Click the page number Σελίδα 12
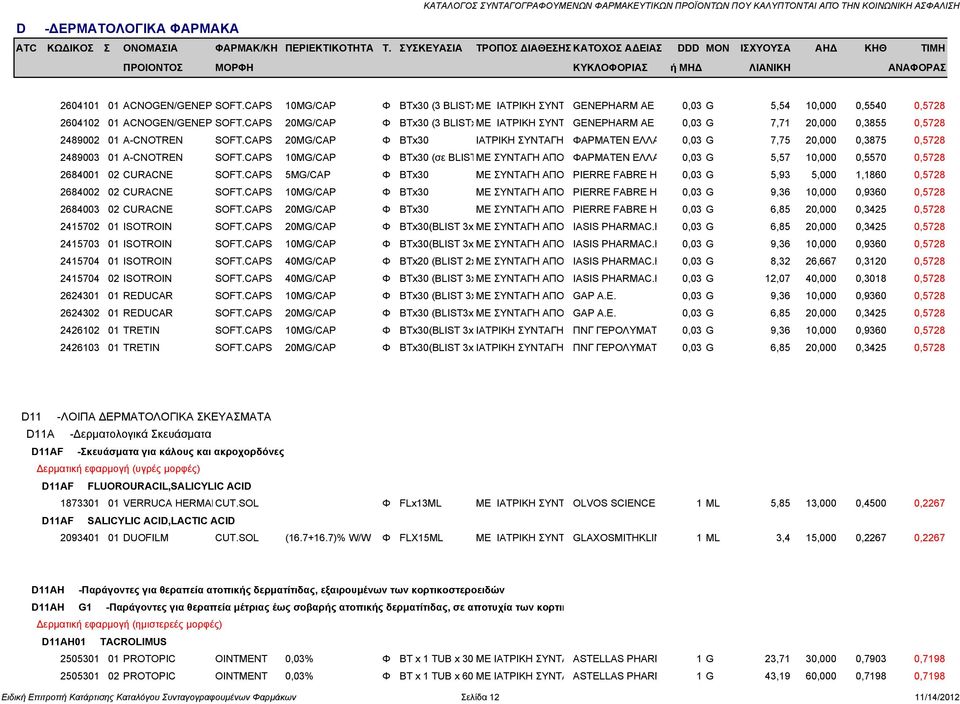 480,697
